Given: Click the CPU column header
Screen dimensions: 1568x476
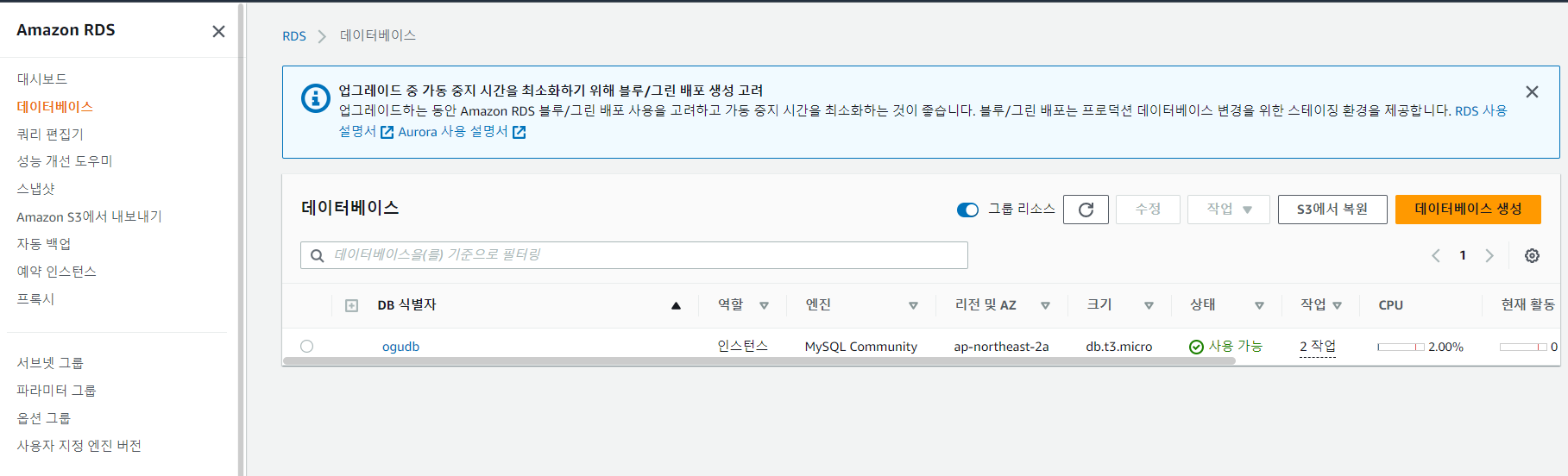Looking at the screenshot, I should [1391, 305].
